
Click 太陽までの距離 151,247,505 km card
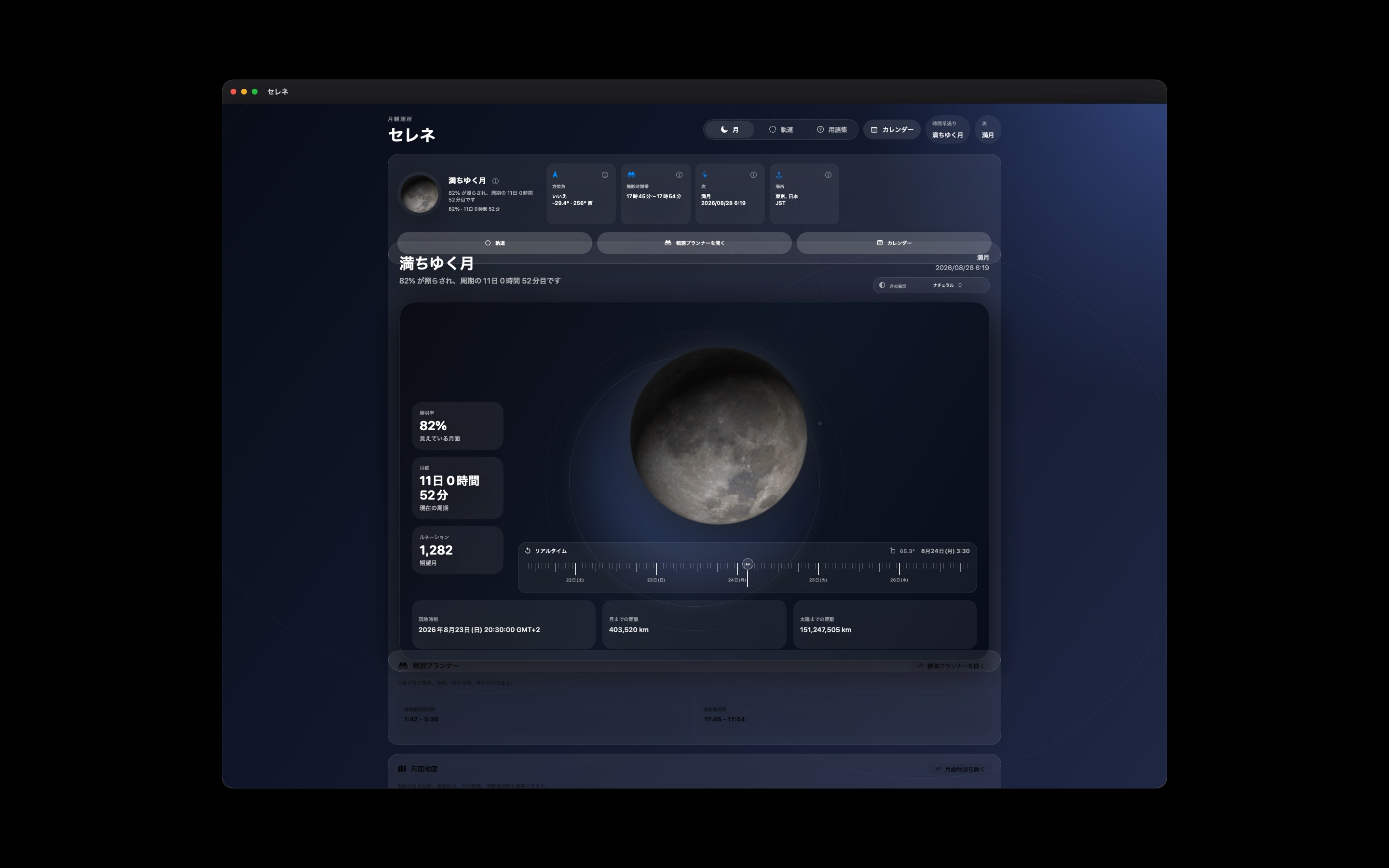click(885, 624)
